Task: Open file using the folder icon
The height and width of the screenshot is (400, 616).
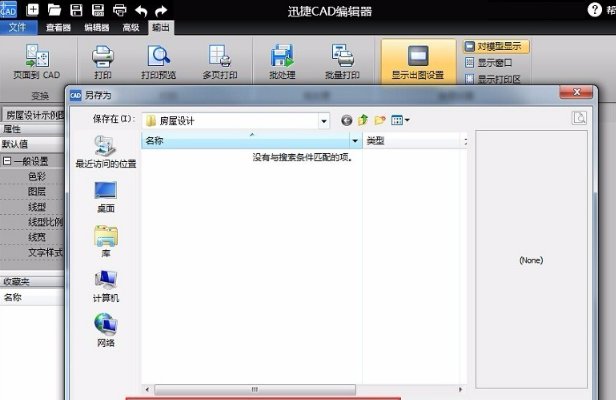Action: pyautogui.click(x=54, y=9)
